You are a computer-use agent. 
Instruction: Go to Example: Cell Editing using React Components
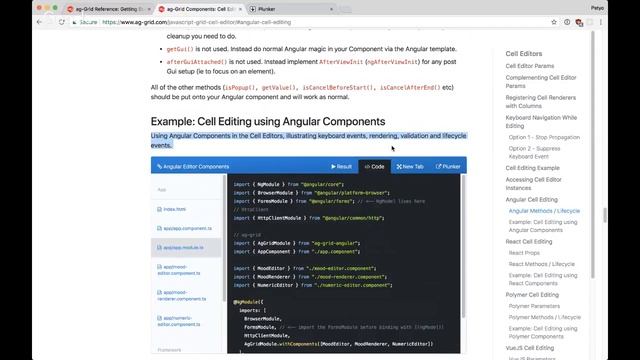click(x=543, y=279)
